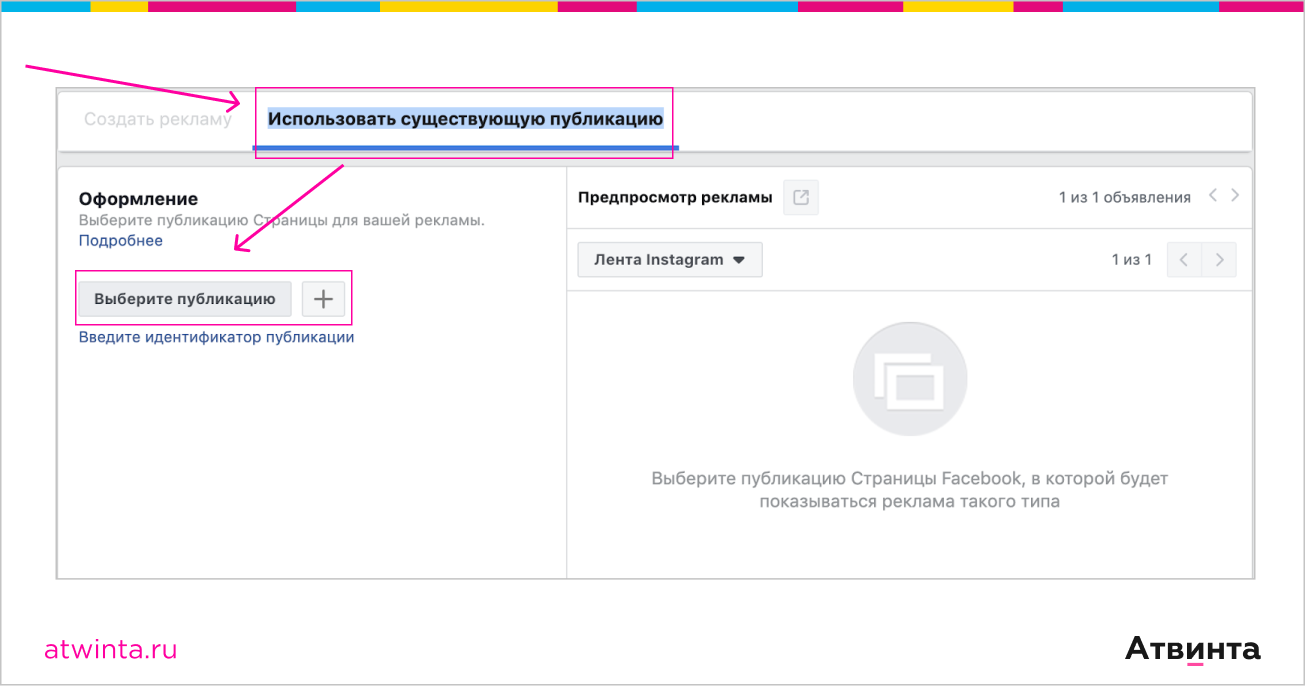Viewport: 1305px width, 686px height.
Task: Click the 1 из 1 объявления counter
Action: pyautogui.click(x=1124, y=198)
